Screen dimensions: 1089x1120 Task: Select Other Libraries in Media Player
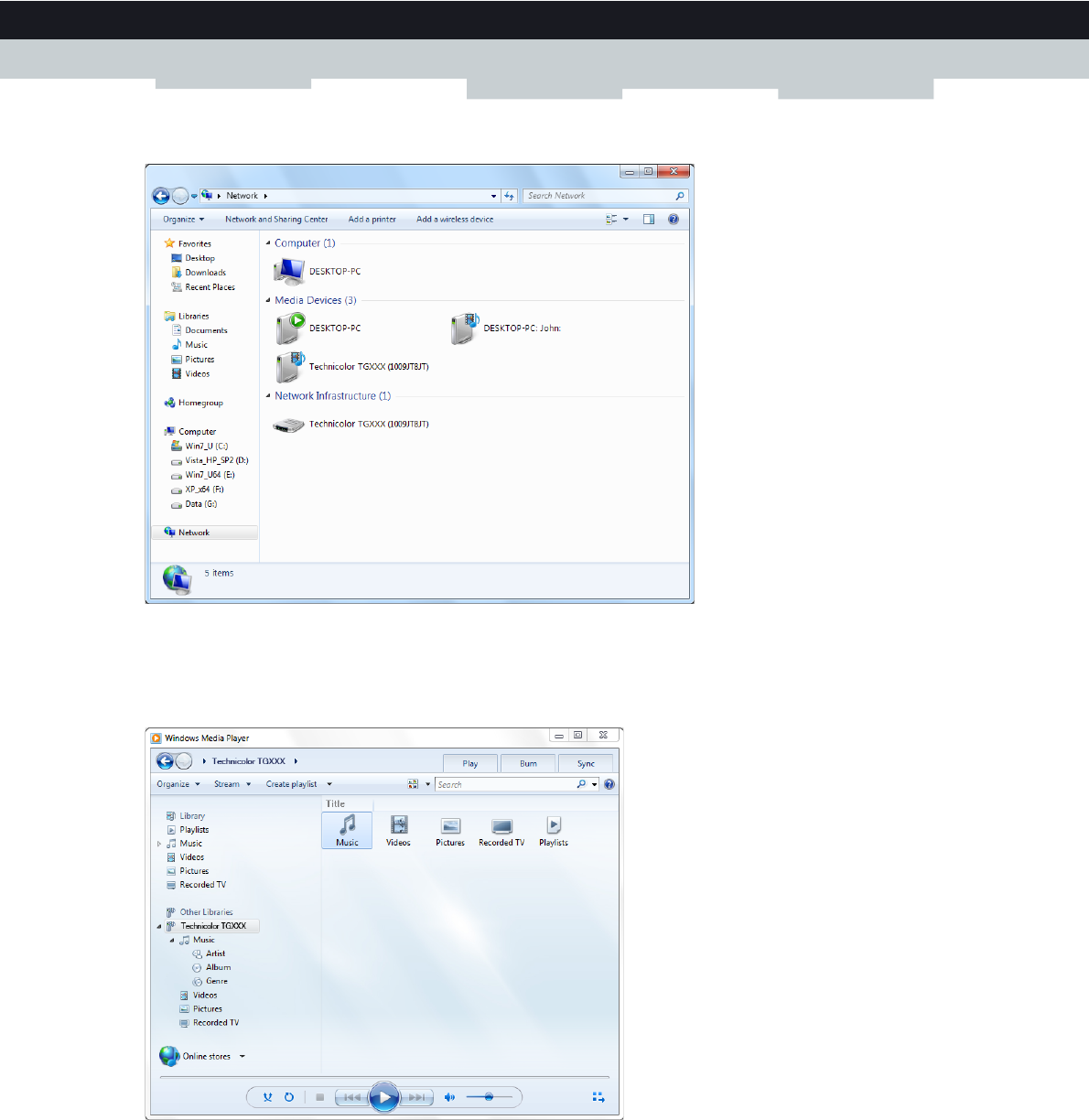(x=199, y=912)
